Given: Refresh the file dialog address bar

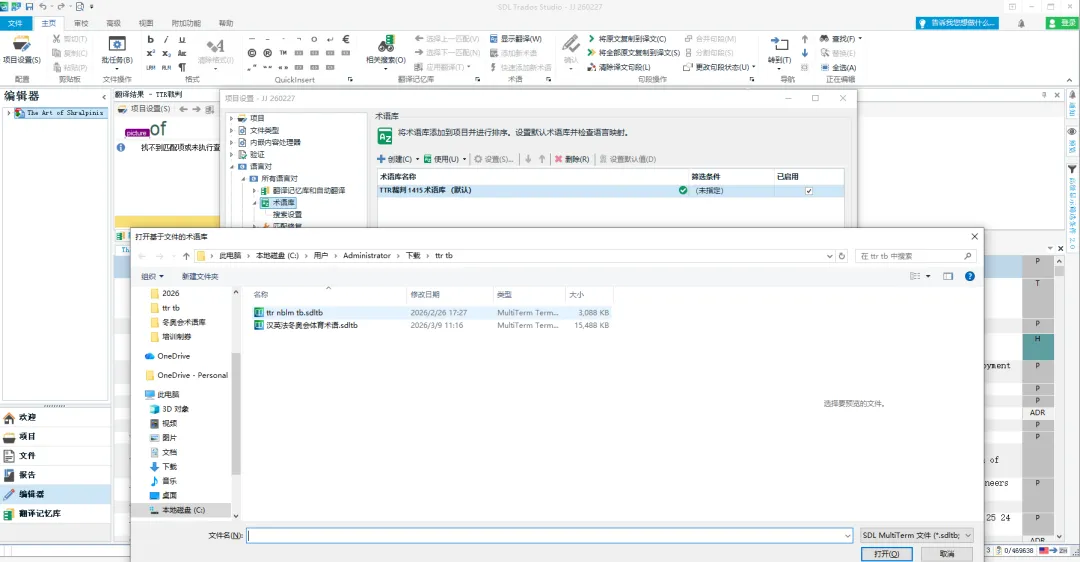Looking at the screenshot, I should [x=842, y=256].
